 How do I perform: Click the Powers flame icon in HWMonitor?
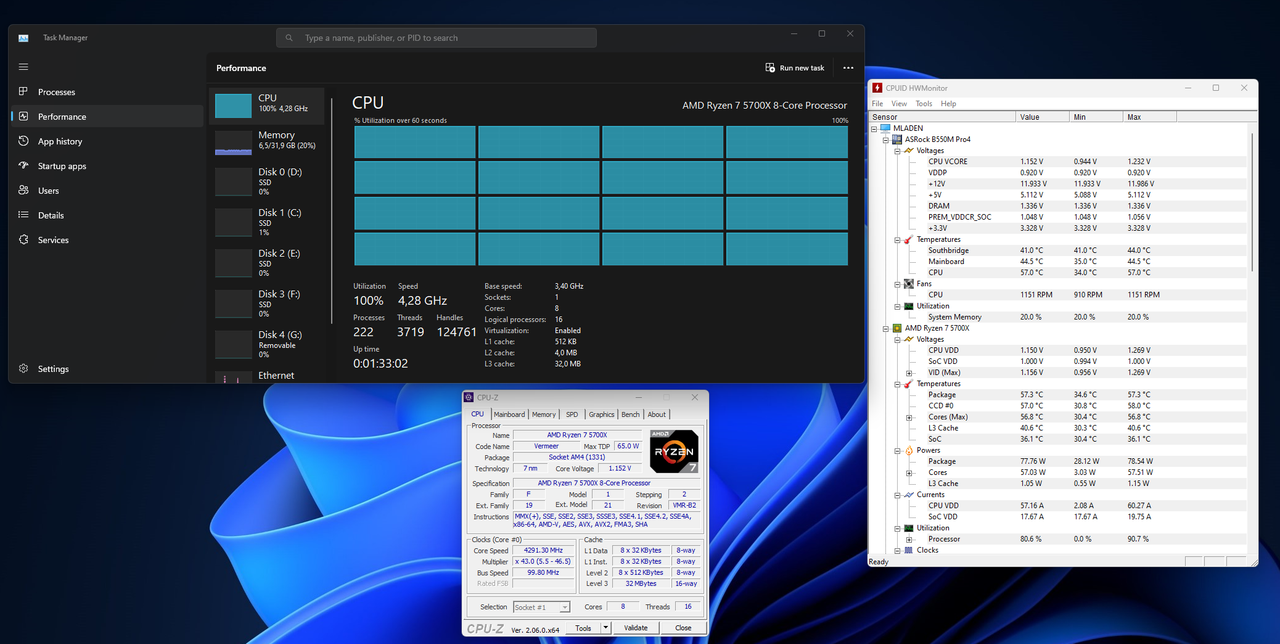909,450
